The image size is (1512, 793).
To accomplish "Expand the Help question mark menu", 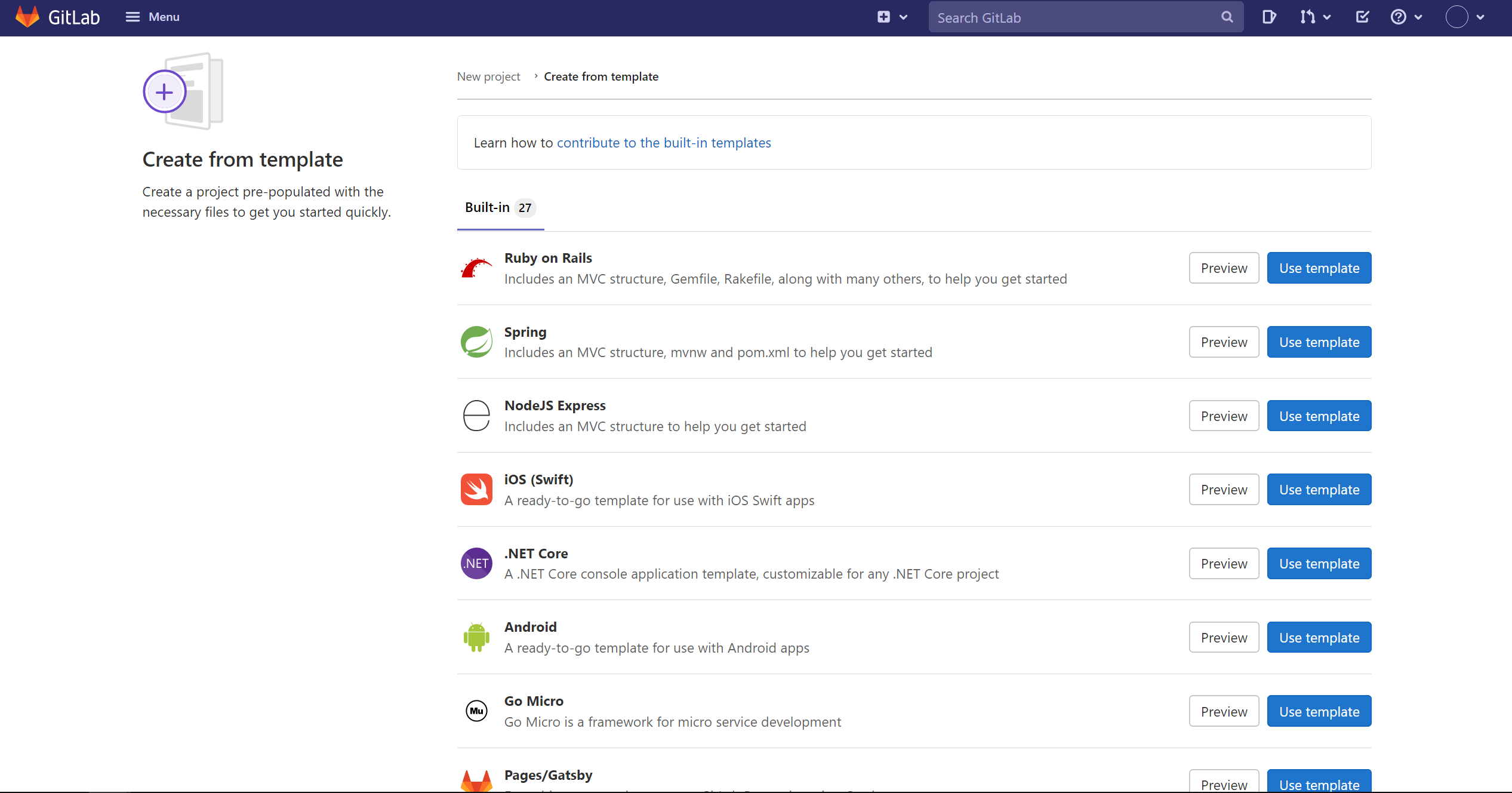I will [x=1406, y=17].
